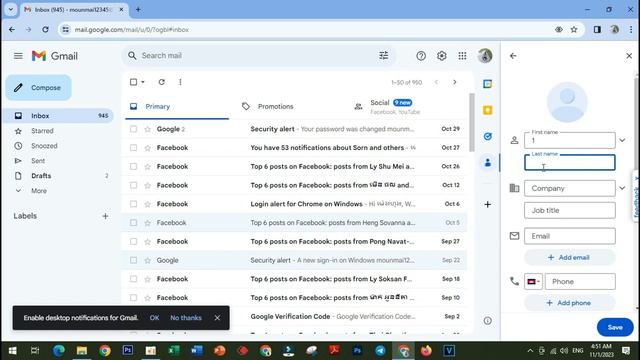The width and height of the screenshot is (640, 360).
Task: Open Google Calendar side panel icon
Action: 487,84
